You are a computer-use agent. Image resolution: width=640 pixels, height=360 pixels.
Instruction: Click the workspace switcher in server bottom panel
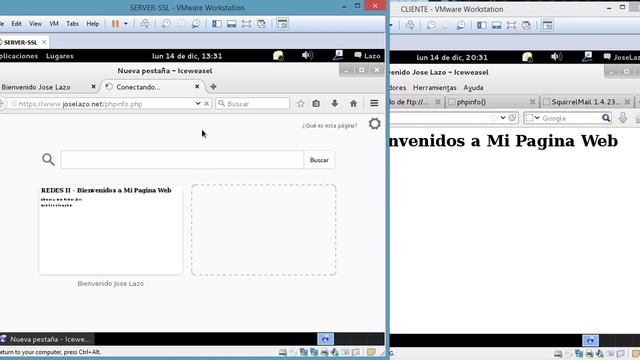[325, 339]
